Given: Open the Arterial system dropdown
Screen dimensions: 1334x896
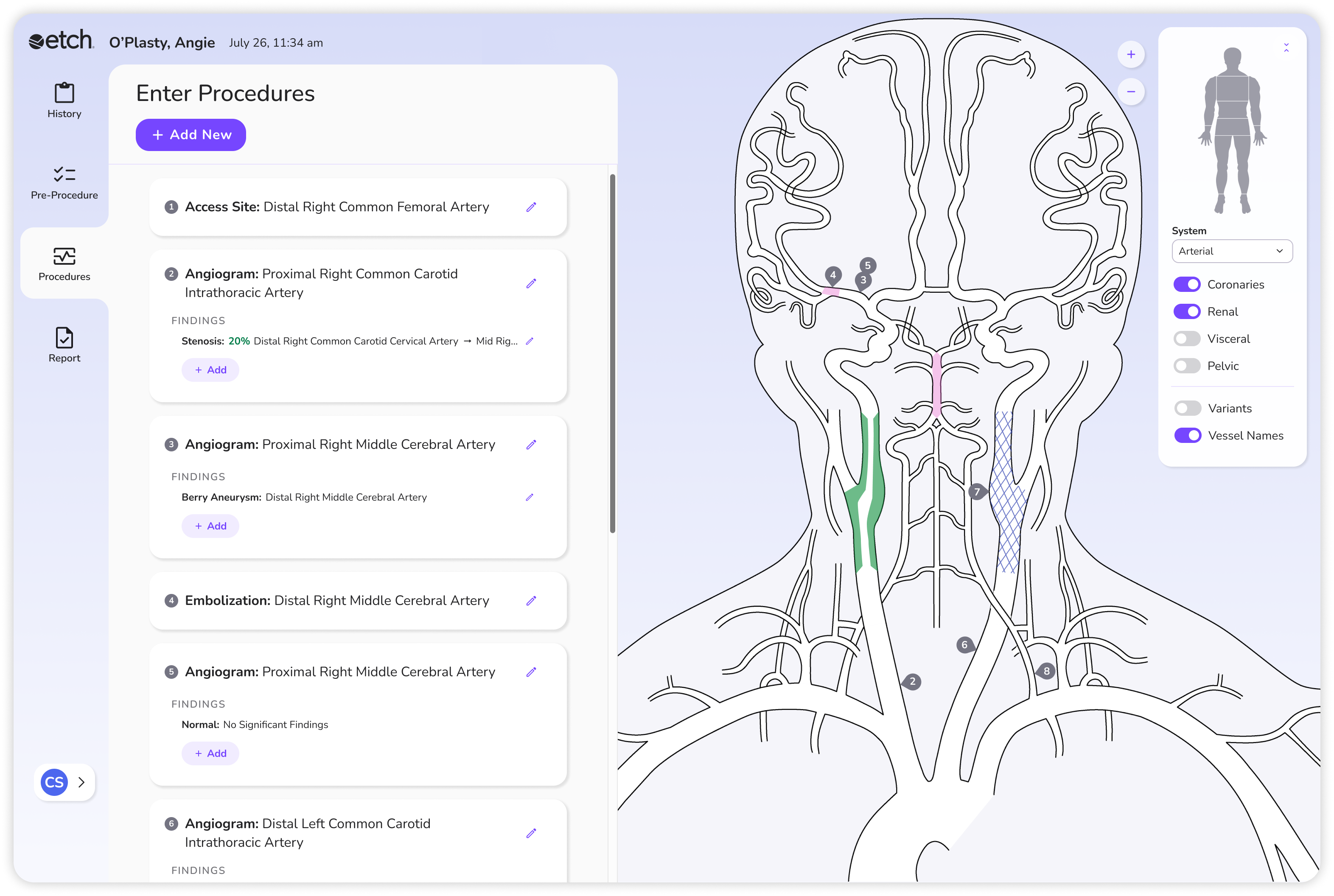Looking at the screenshot, I should click(1232, 252).
